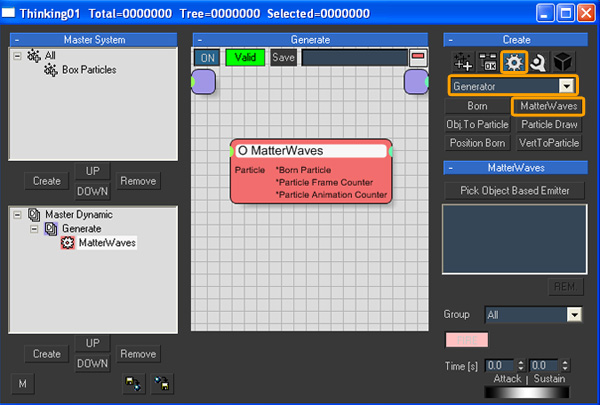
Task: Click the red minus icon beside name field
Action: (x=418, y=58)
